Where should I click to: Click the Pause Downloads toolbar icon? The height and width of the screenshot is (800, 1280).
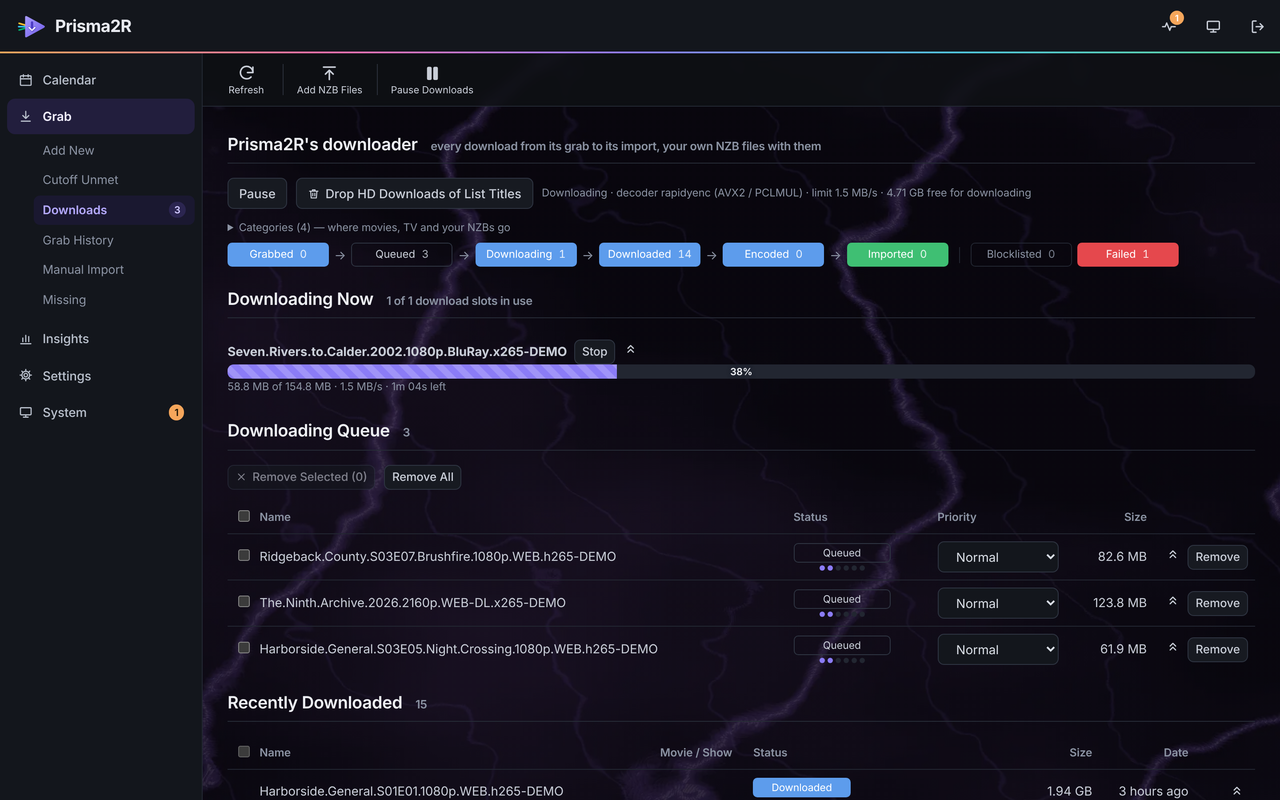pos(432,73)
